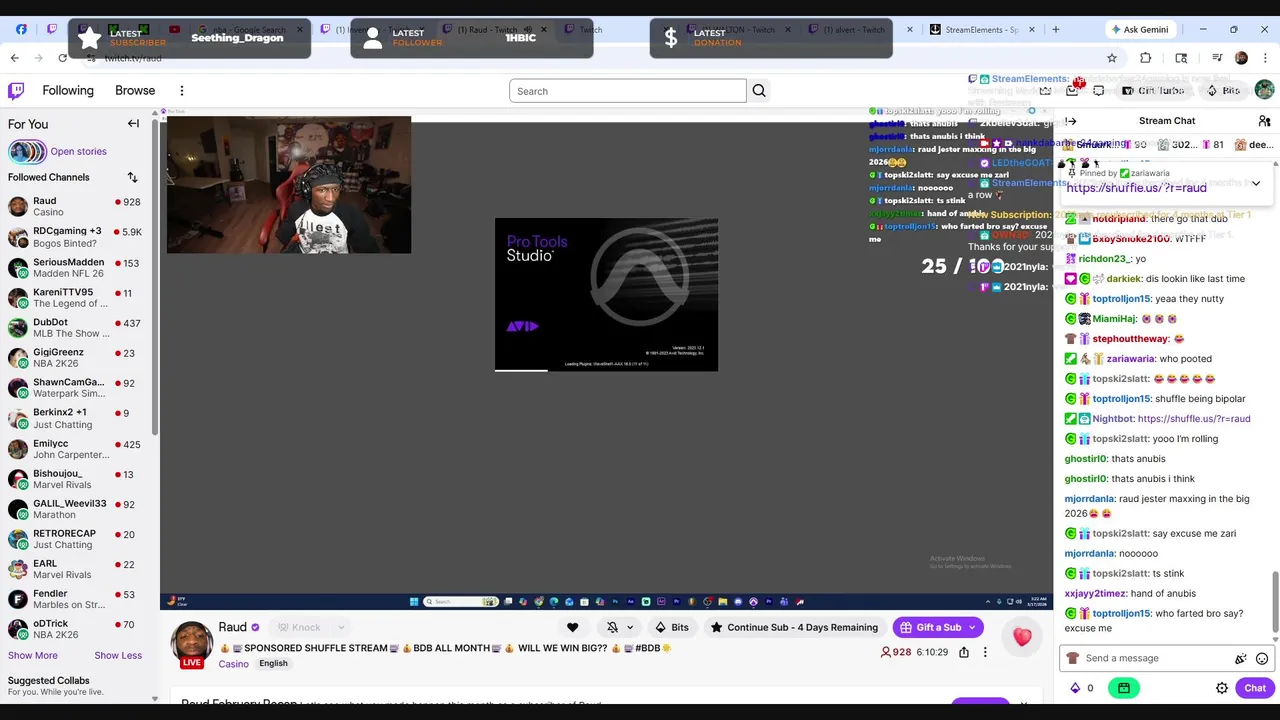1280x720 pixels.
Task: Click Bits button under the stream
Action: coord(671,627)
